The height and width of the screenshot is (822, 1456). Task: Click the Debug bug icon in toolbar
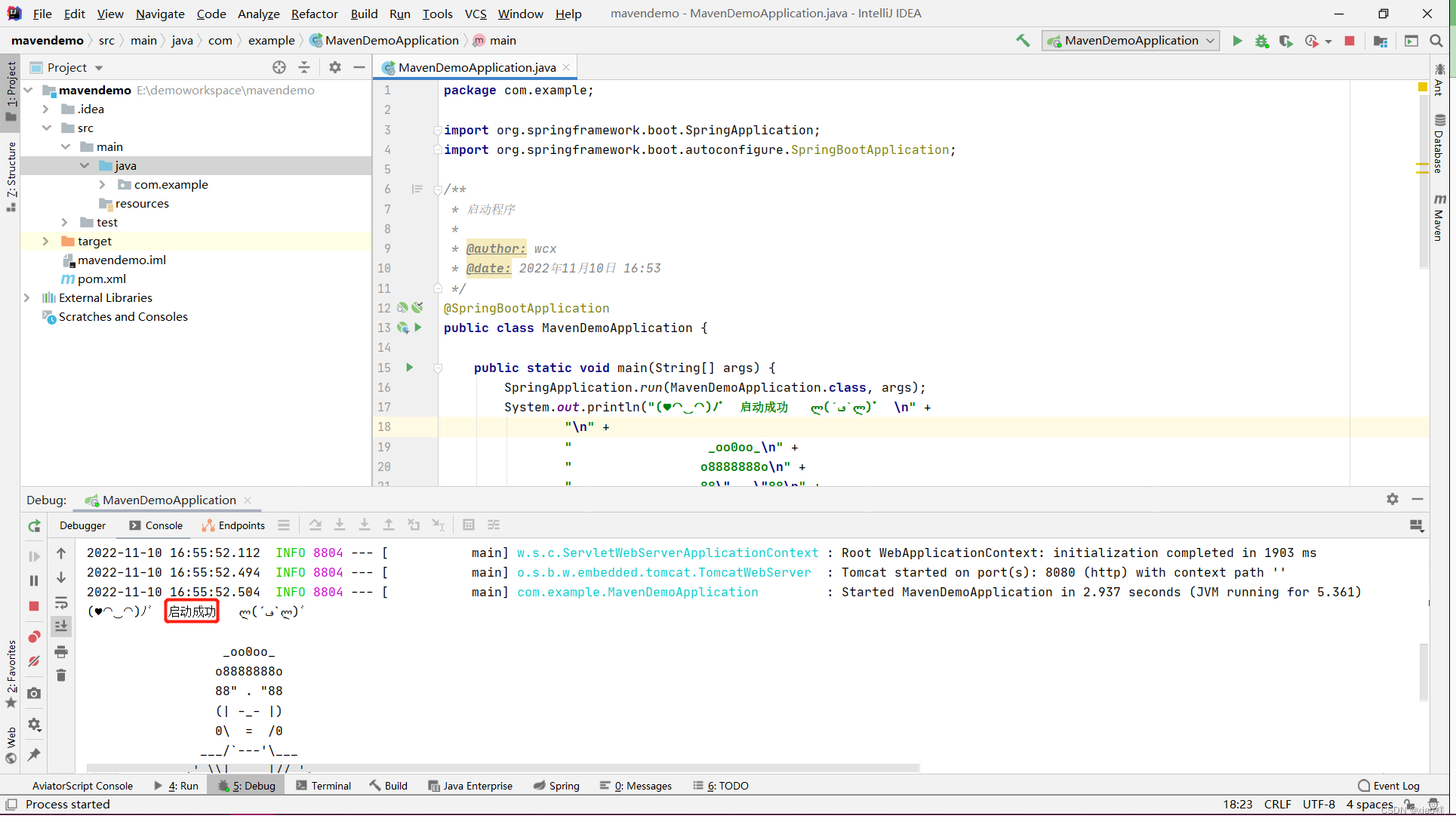click(x=1261, y=41)
